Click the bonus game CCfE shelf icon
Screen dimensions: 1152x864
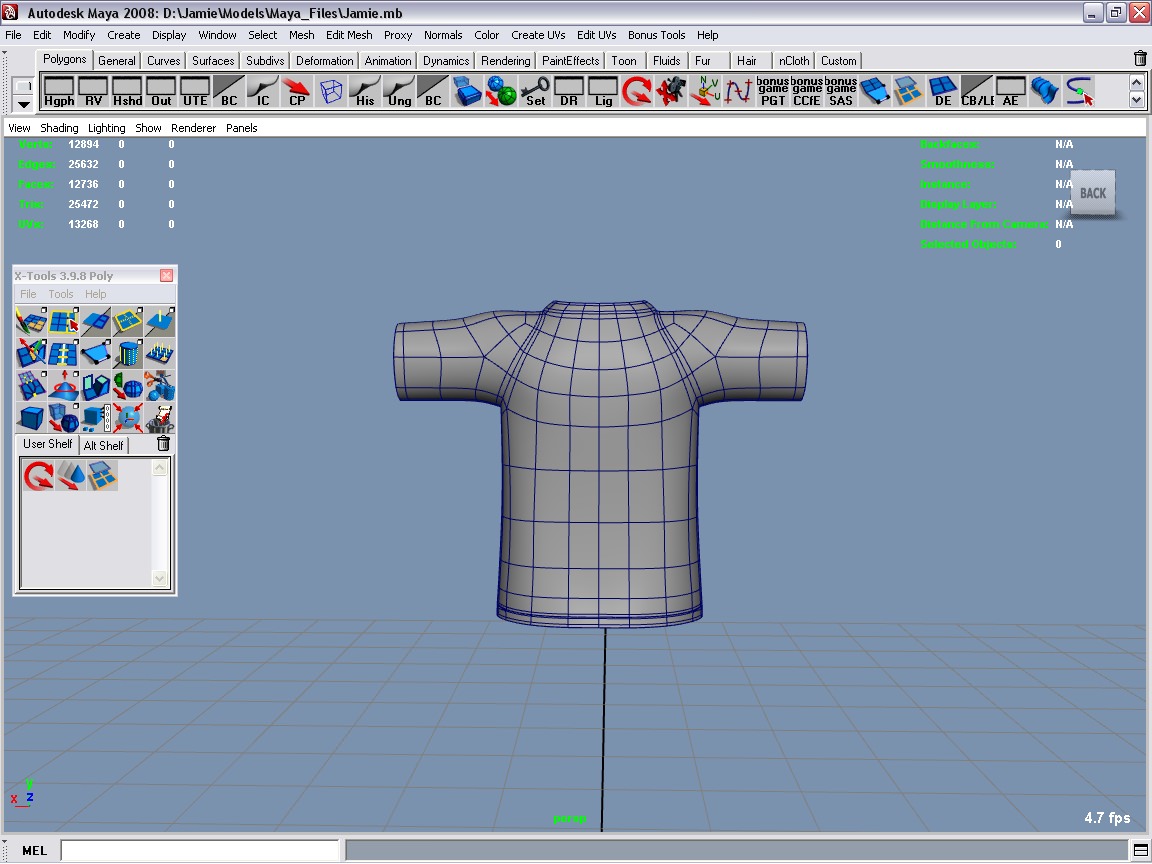pyautogui.click(x=807, y=92)
